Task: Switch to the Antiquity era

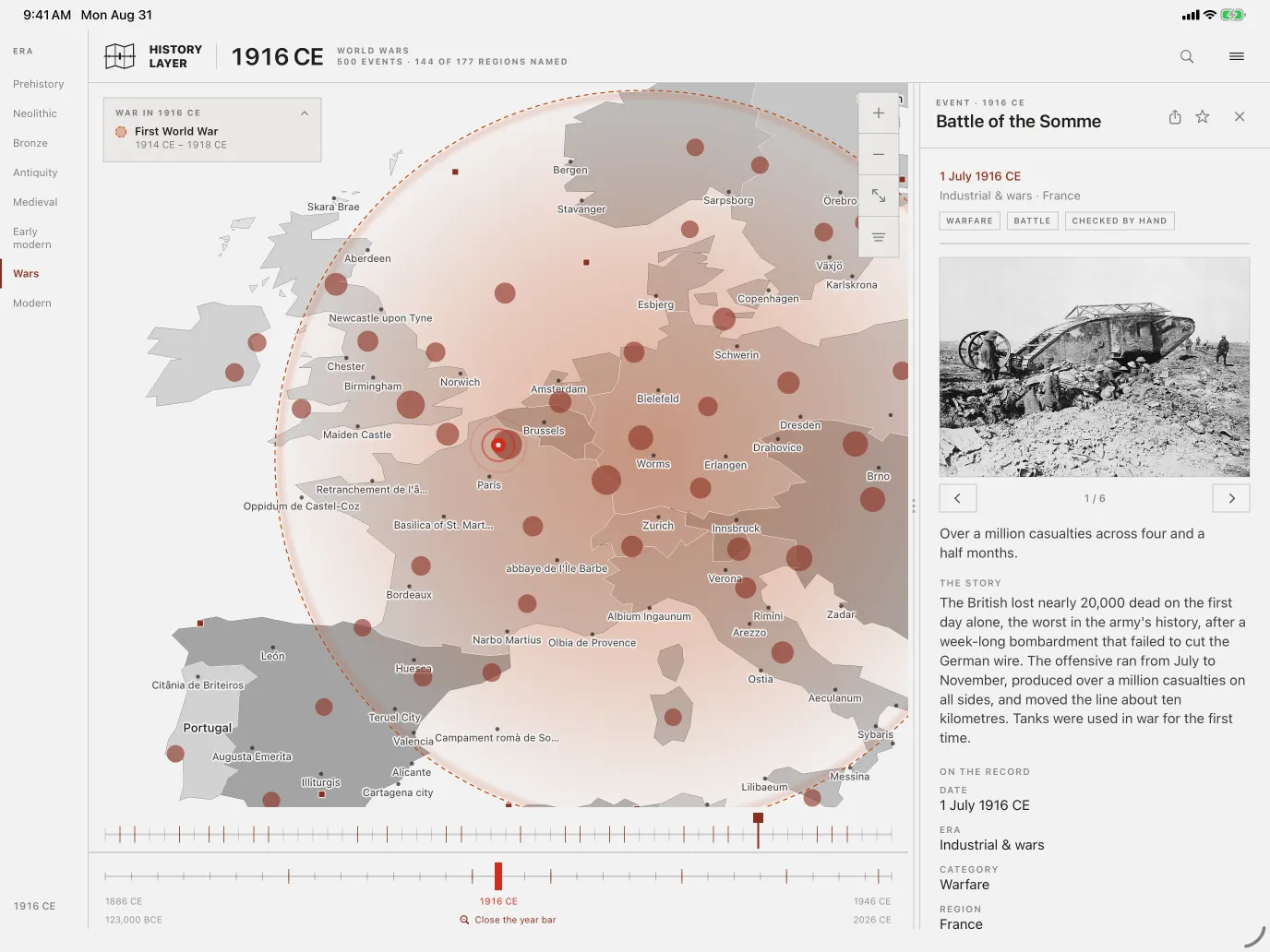Action: (x=35, y=173)
